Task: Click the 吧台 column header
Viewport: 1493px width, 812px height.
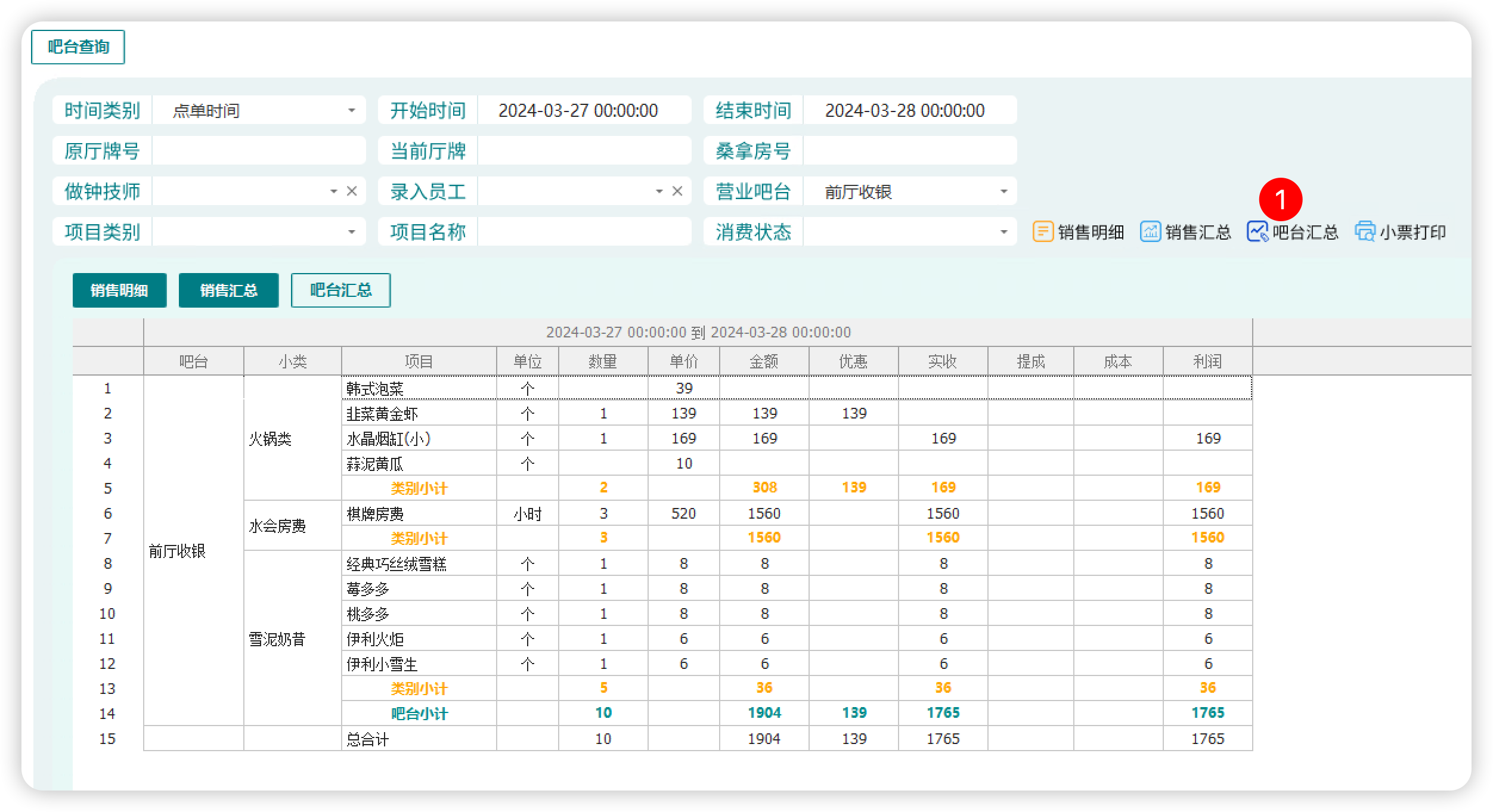Action: point(194,361)
